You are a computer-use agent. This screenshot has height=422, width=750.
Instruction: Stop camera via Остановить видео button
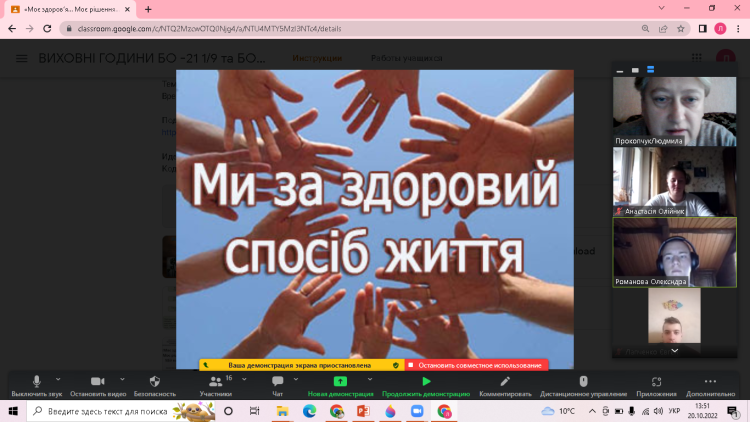97,383
